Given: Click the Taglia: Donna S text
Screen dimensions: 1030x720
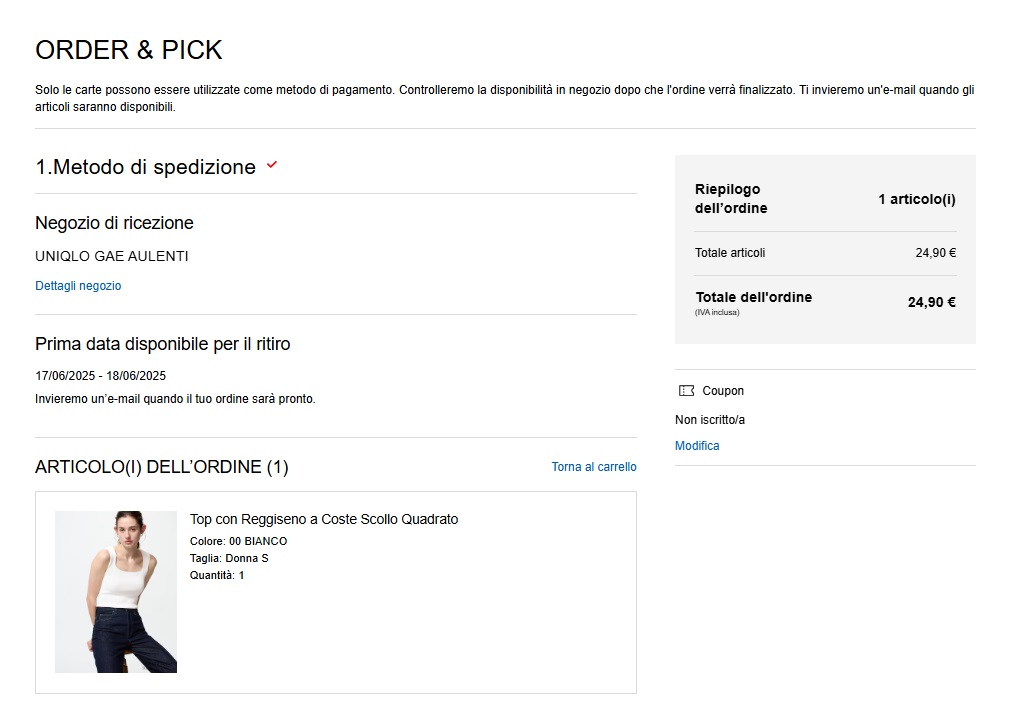Looking at the screenshot, I should tap(229, 558).
